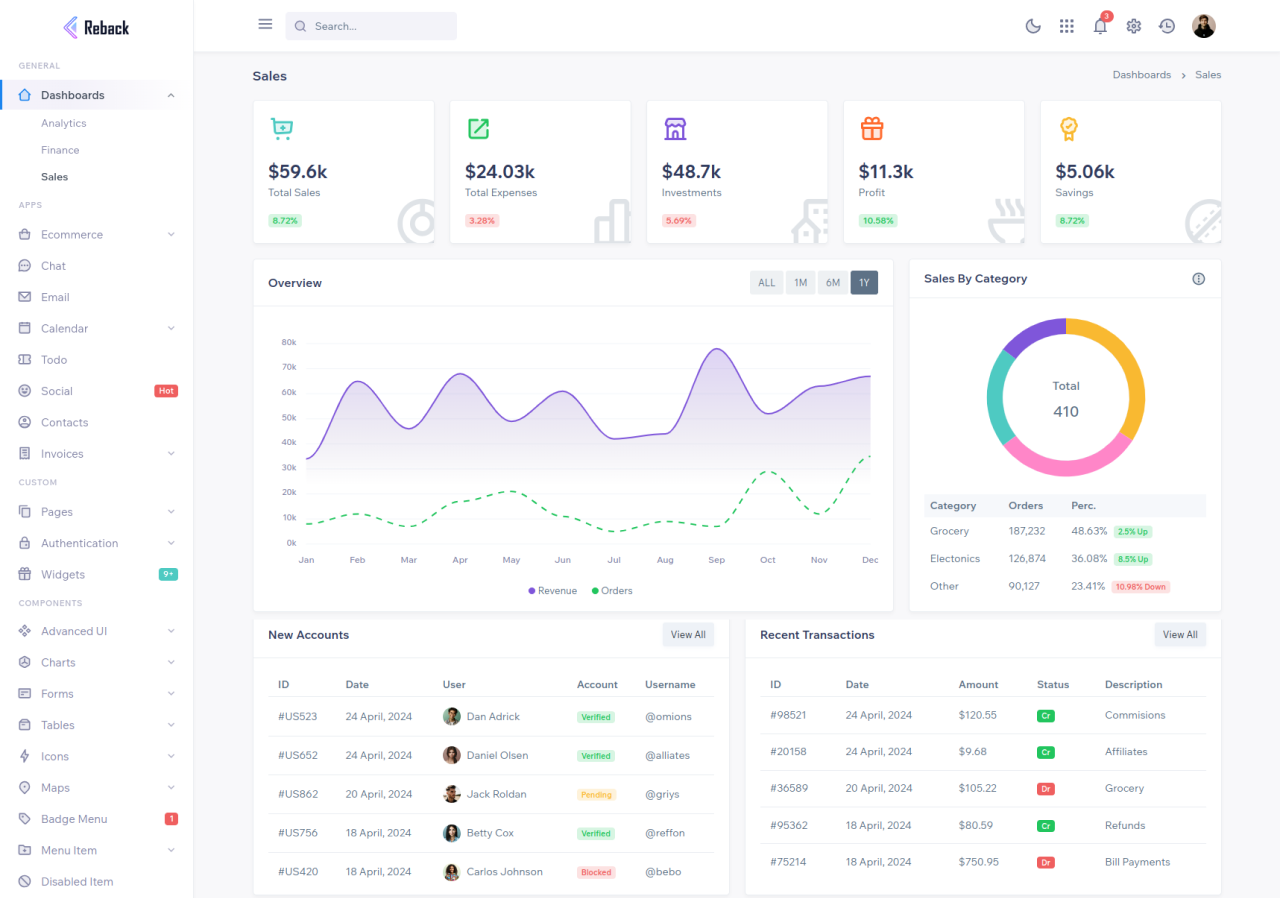
Task: Select the 6M overview range
Action: click(x=833, y=283)
